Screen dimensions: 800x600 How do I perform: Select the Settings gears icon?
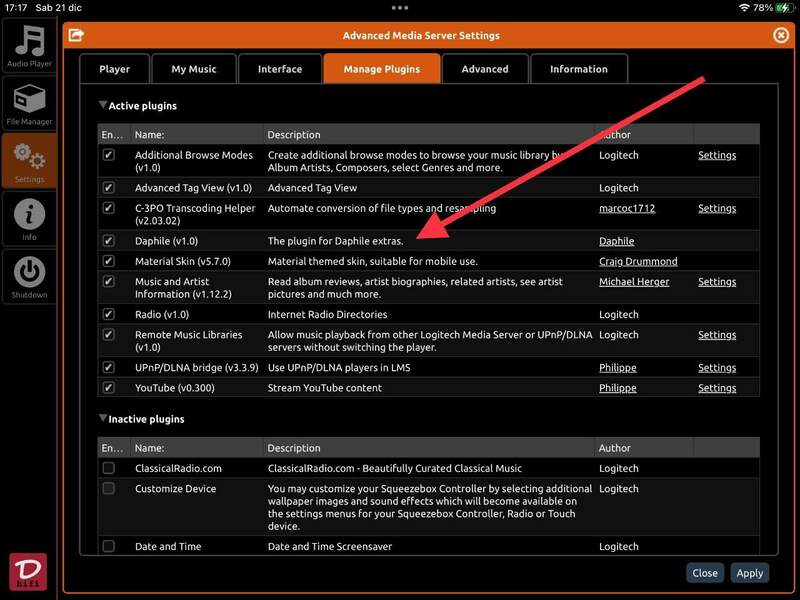click(29, 160)
